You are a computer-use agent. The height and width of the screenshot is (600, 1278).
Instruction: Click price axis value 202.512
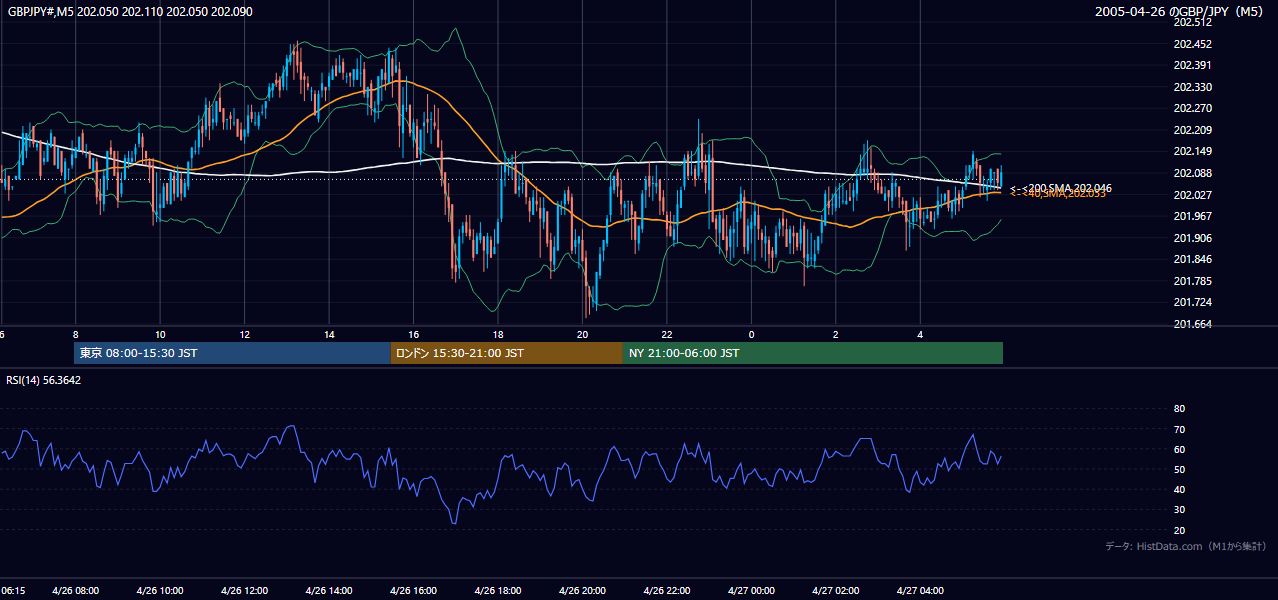pyautogui.click(x=1193, y=22)
